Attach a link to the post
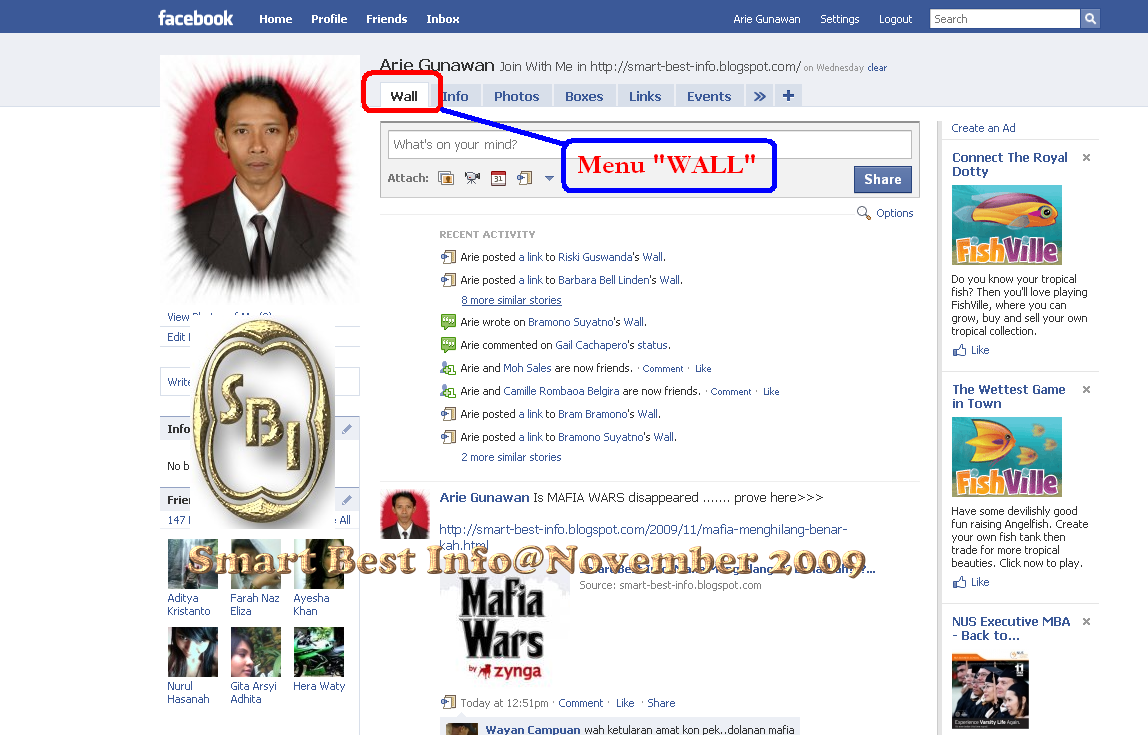Image resolution: width=1148 pixels, height=735 pixels. click(x=524, y=178)
